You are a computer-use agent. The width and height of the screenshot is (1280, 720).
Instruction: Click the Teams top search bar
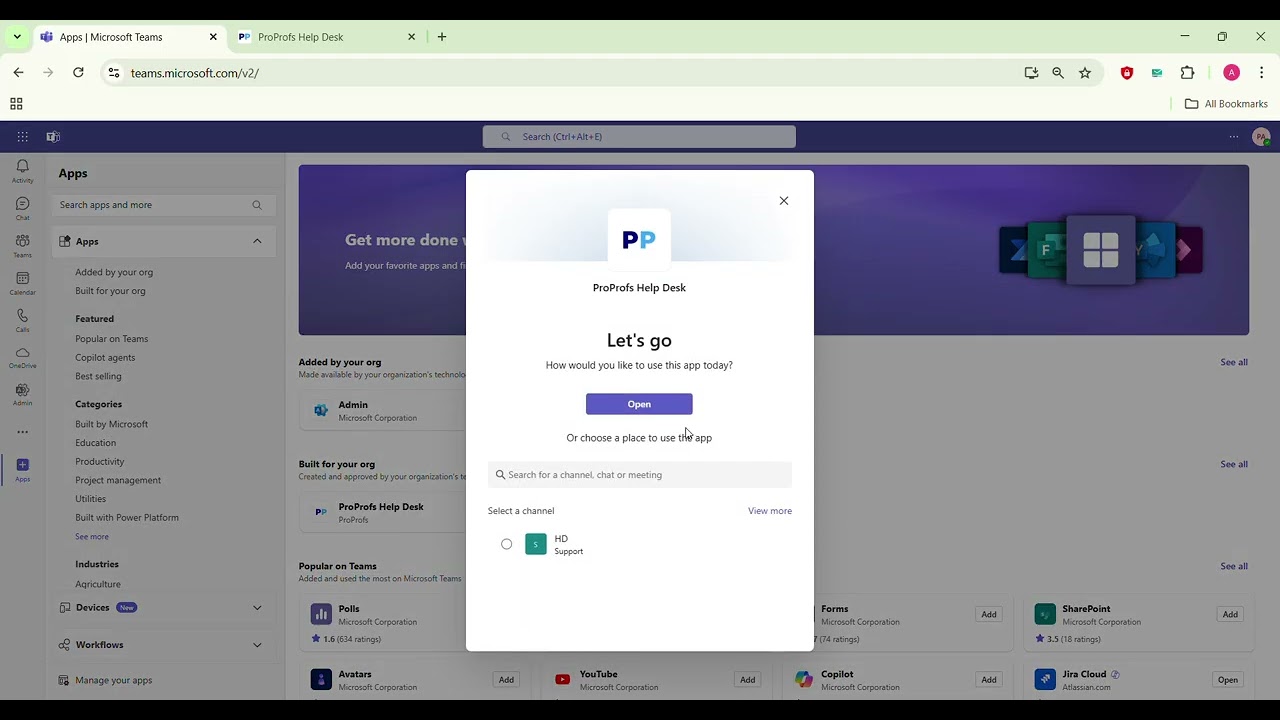[x=639, y=137]
